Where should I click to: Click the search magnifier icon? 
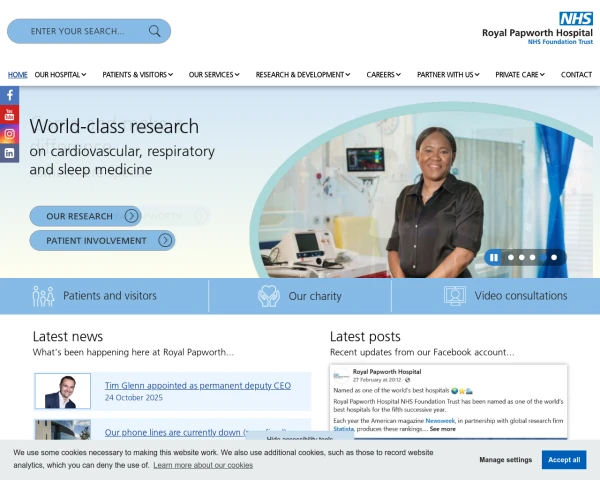(155, 31)
